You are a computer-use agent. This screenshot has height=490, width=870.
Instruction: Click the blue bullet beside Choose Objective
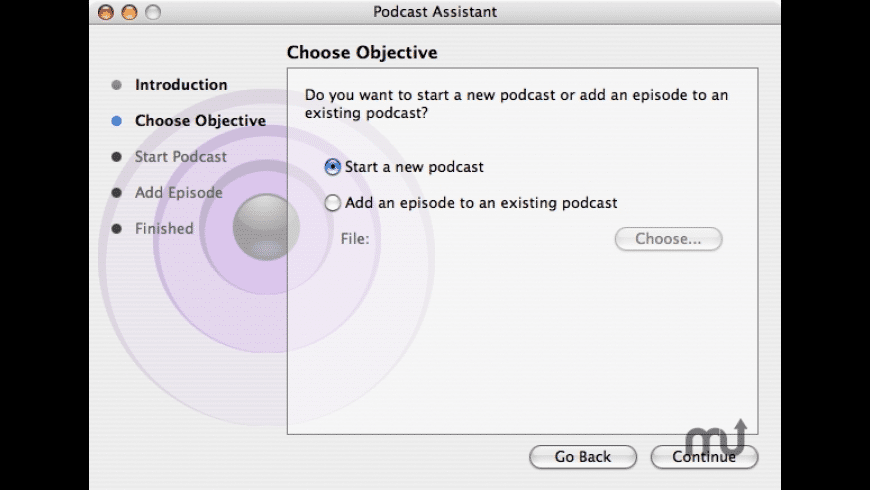coord(117,121)
